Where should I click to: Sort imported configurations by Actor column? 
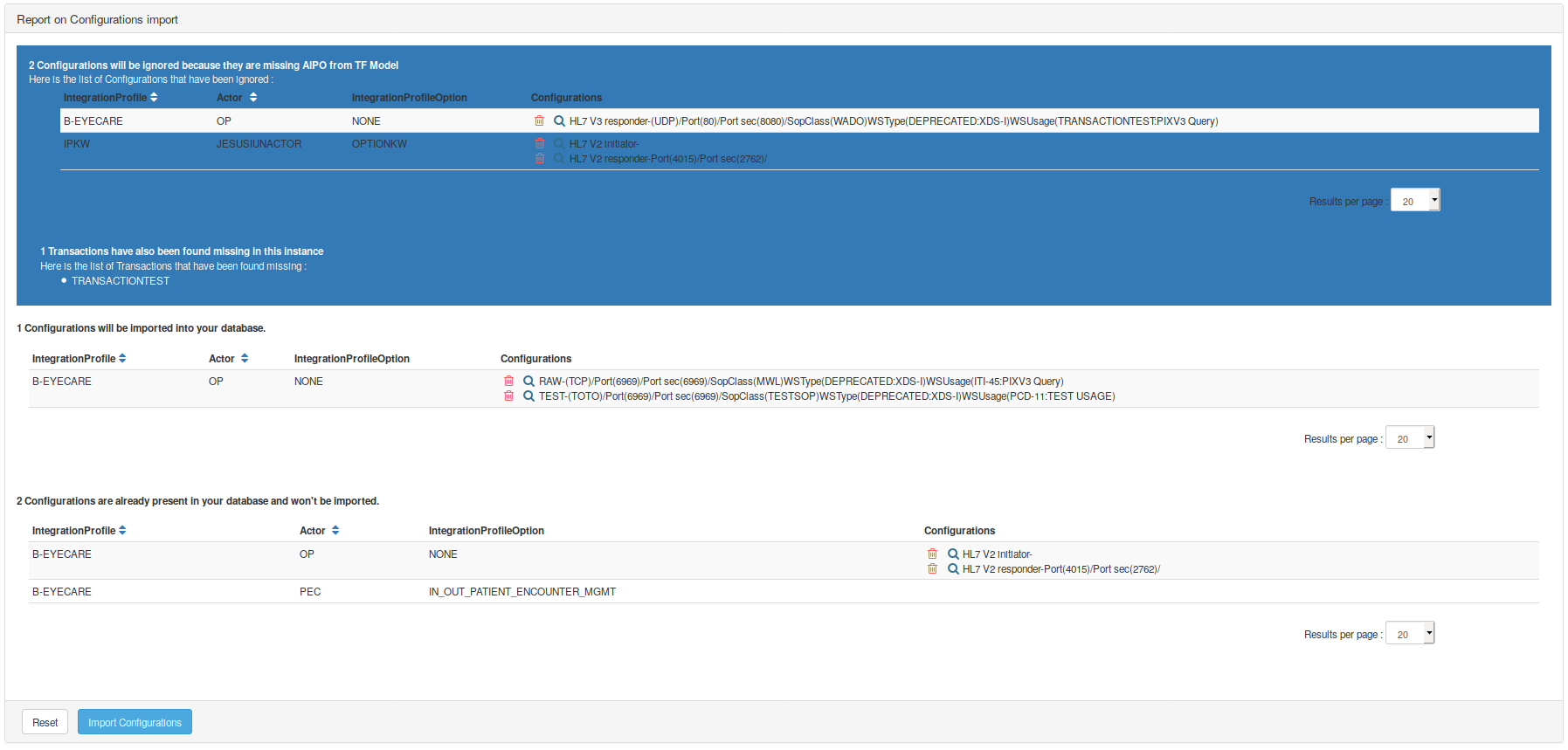[245, 359]
